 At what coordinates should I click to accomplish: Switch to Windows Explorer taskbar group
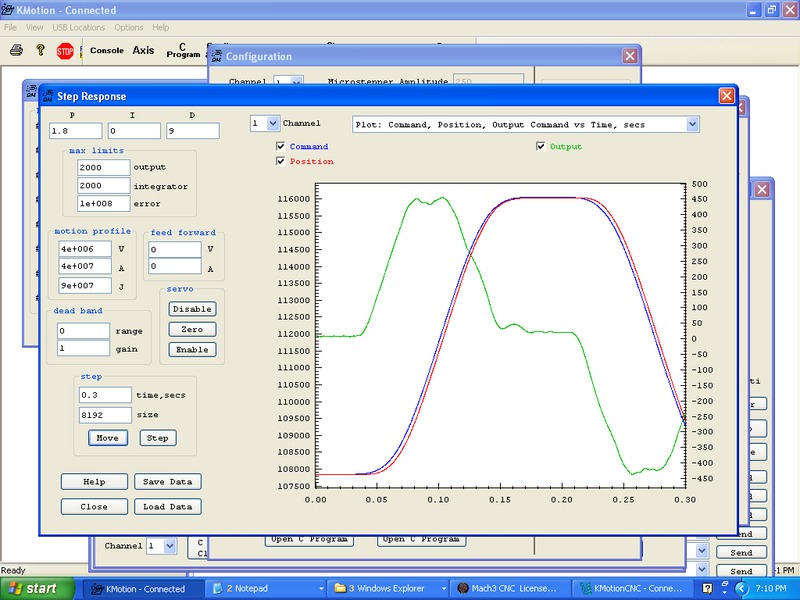[x=386, y=589]
